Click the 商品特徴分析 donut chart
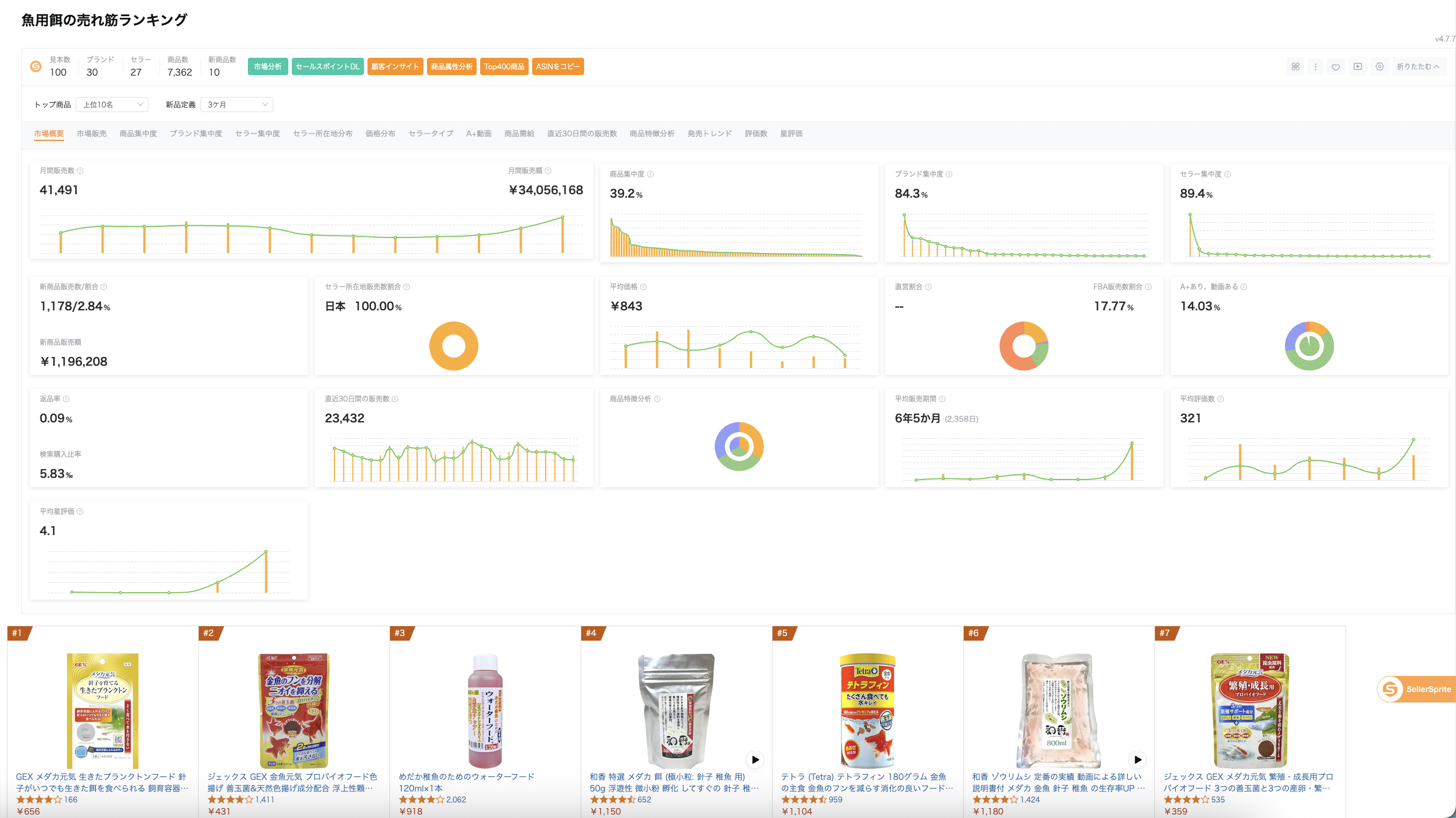 (x=739, y=447)
